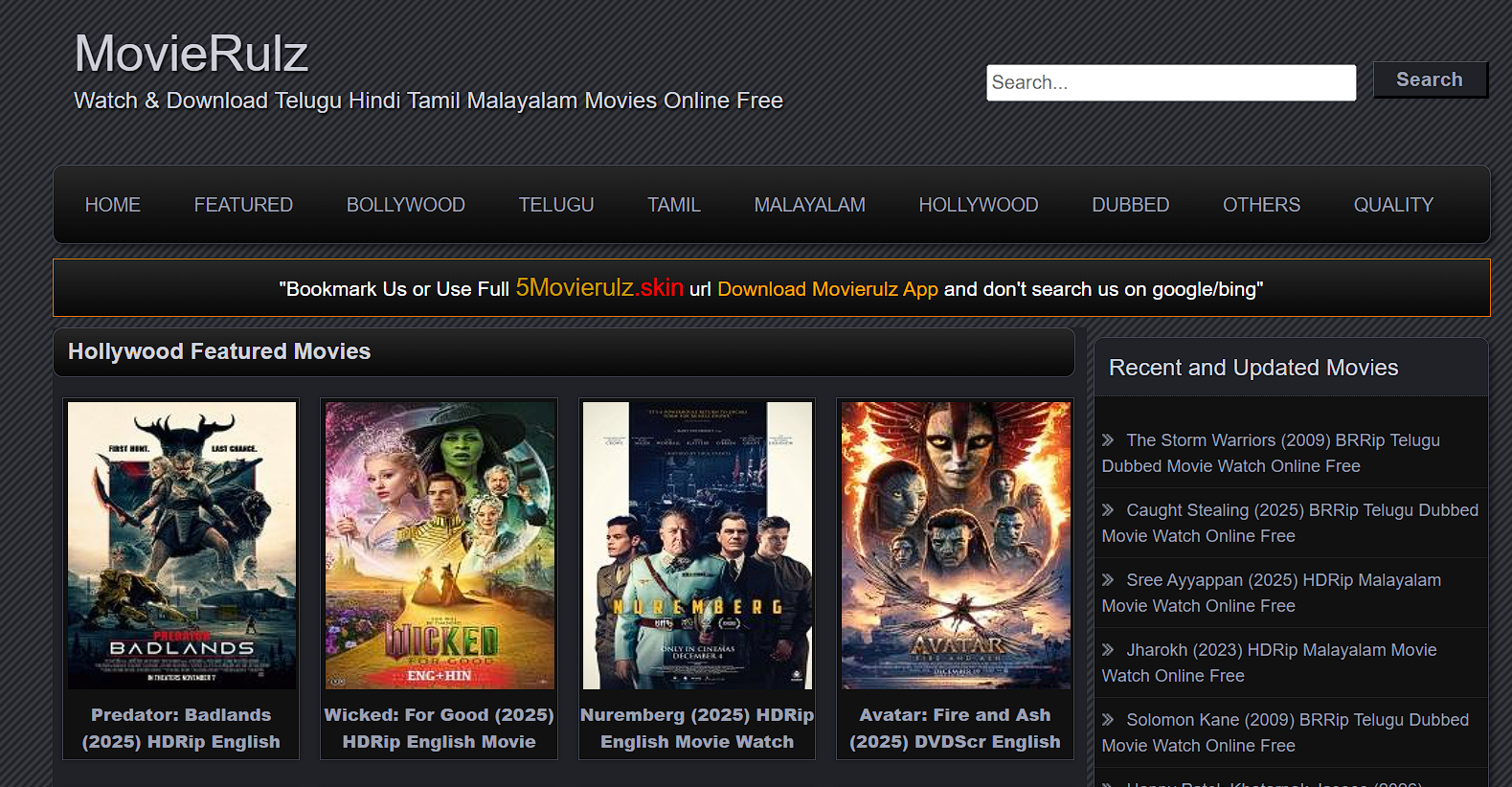Click the MovieRulz site logo title

pos(191,54)
